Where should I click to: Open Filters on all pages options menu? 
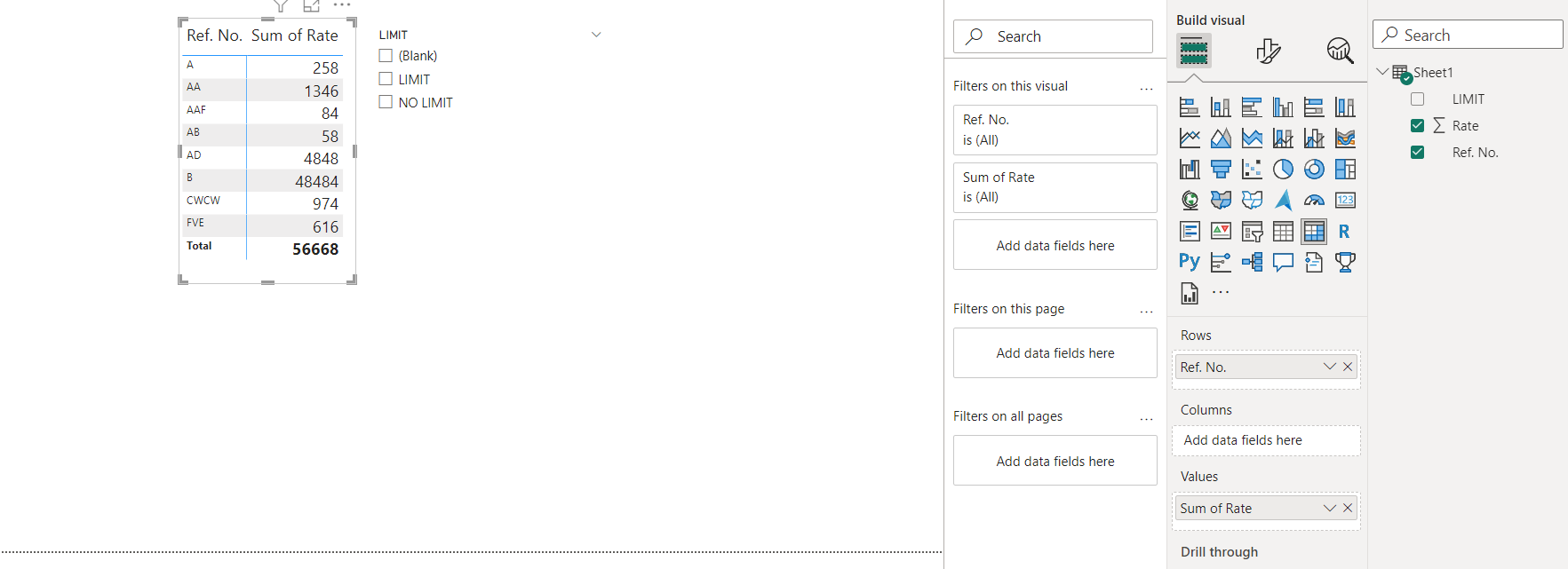pyautogui.click(x=1146, y=418)
